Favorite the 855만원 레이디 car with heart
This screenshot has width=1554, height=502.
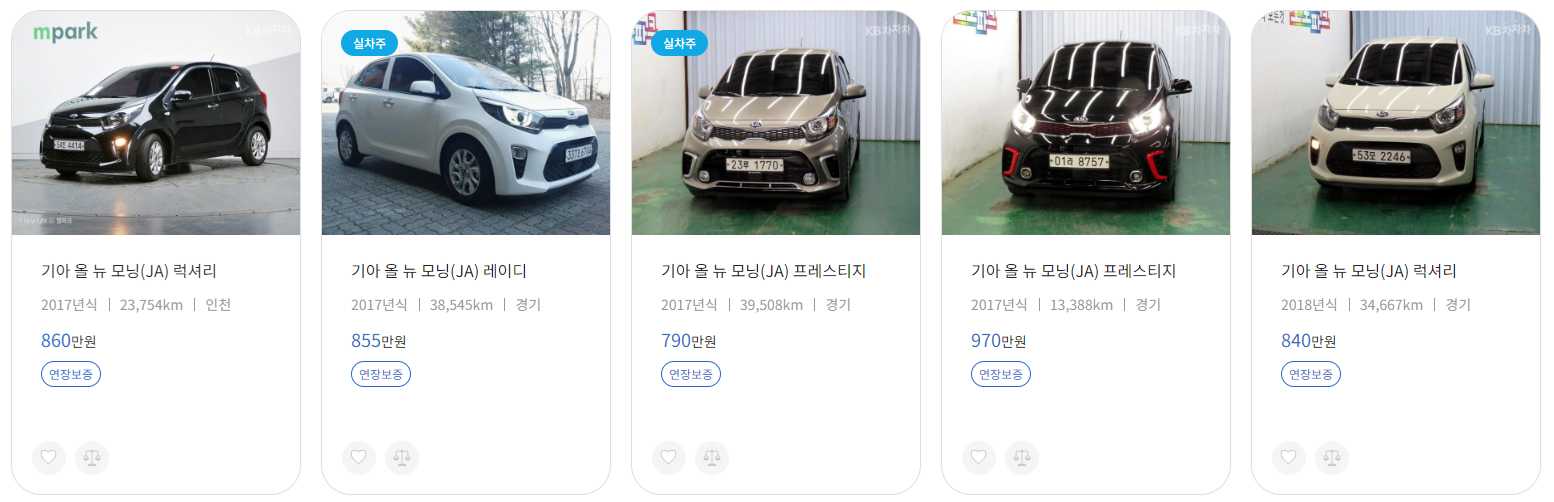(359, 458)
